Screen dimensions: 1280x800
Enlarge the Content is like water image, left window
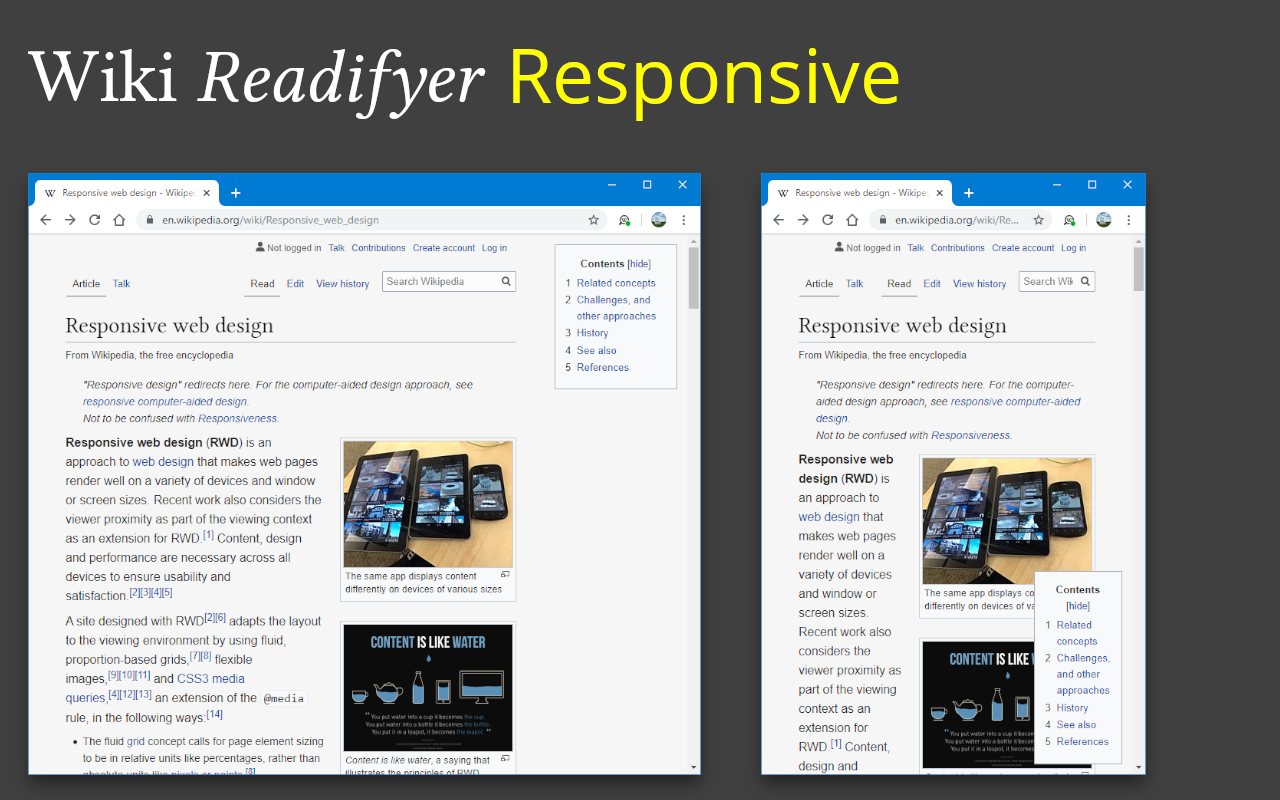coord(505,759)
